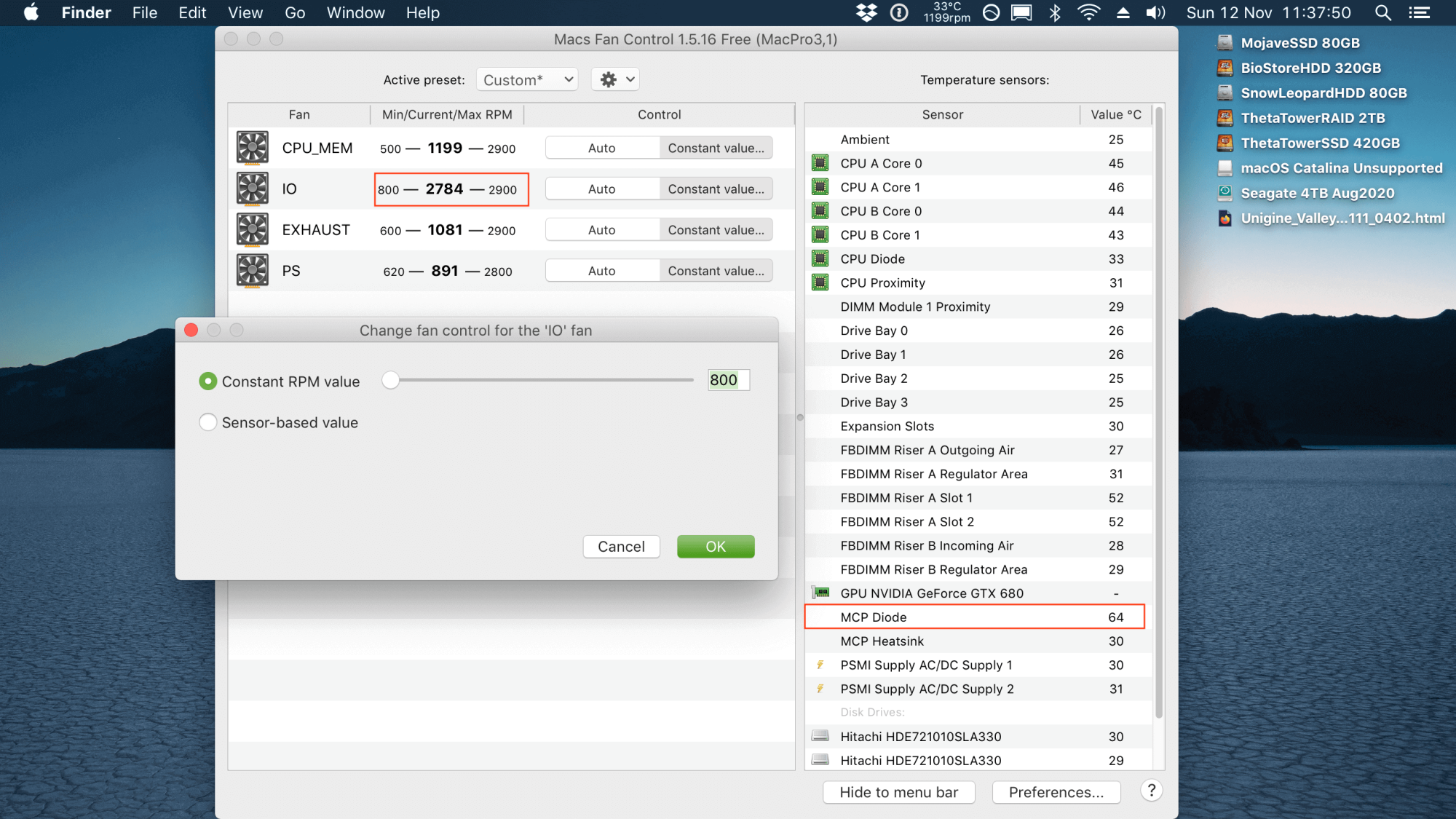Expand the gear preset options menu
This screenshot has width=1456, height=819.
click(616, 79)
